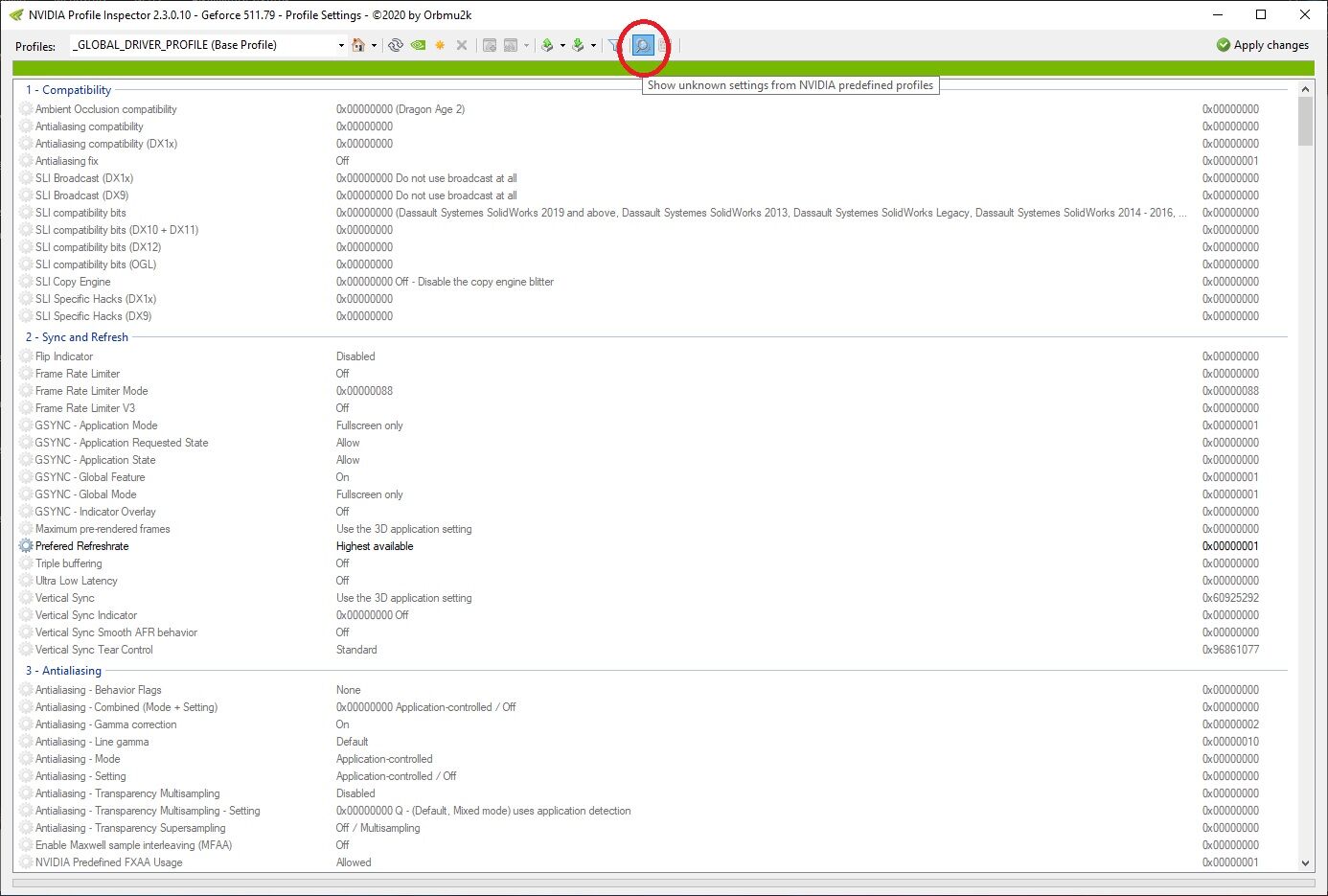Click the 0x60925292 hex value of Vertical Sync
The height and width of the screenshot is (896, 1328).
click(1231, 598)
